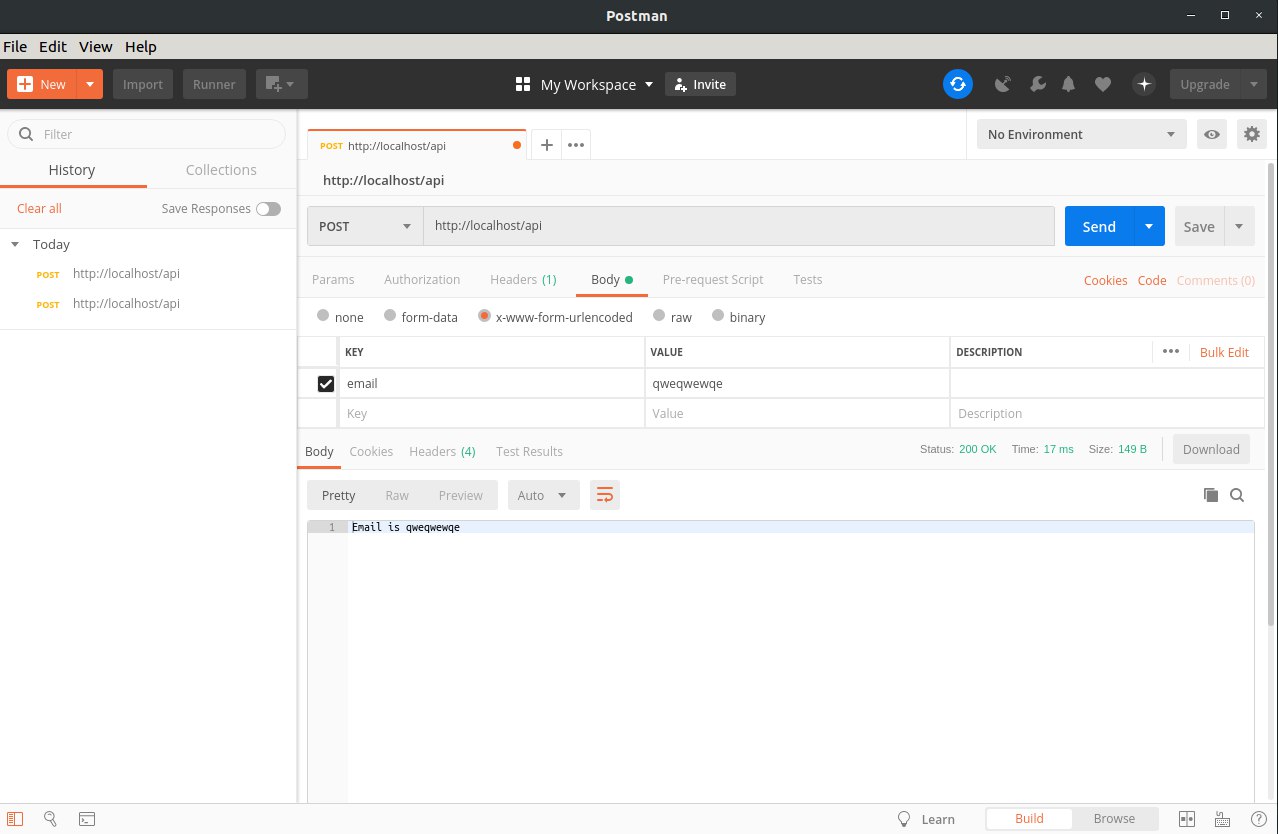
Task: Select form-data body type
Action: tap(390, 315)
